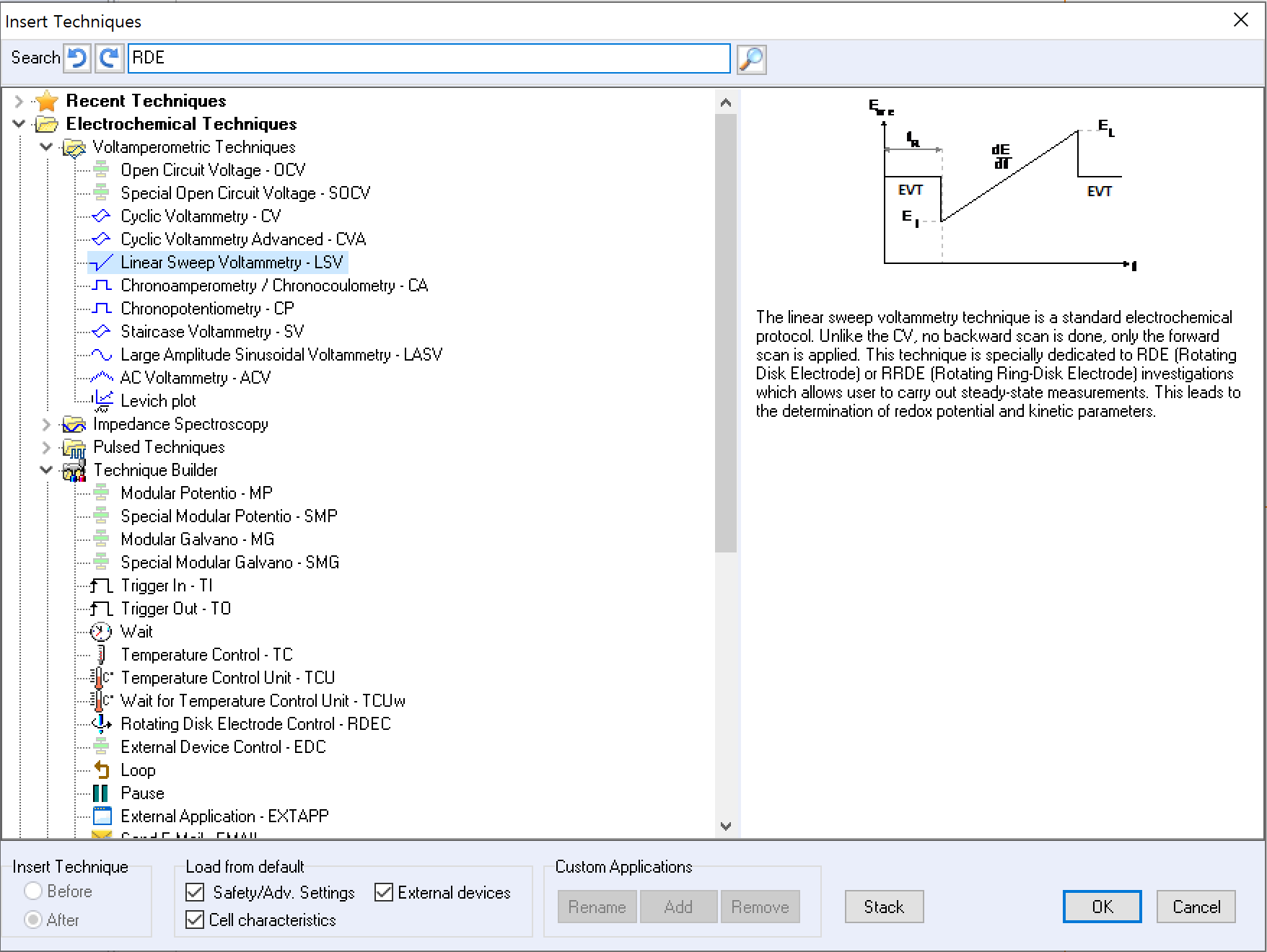Collapse the Electrochemical Techniques node
This screenshot has width=1267, height=952.
pyautogui.click(x=19, y=124)
